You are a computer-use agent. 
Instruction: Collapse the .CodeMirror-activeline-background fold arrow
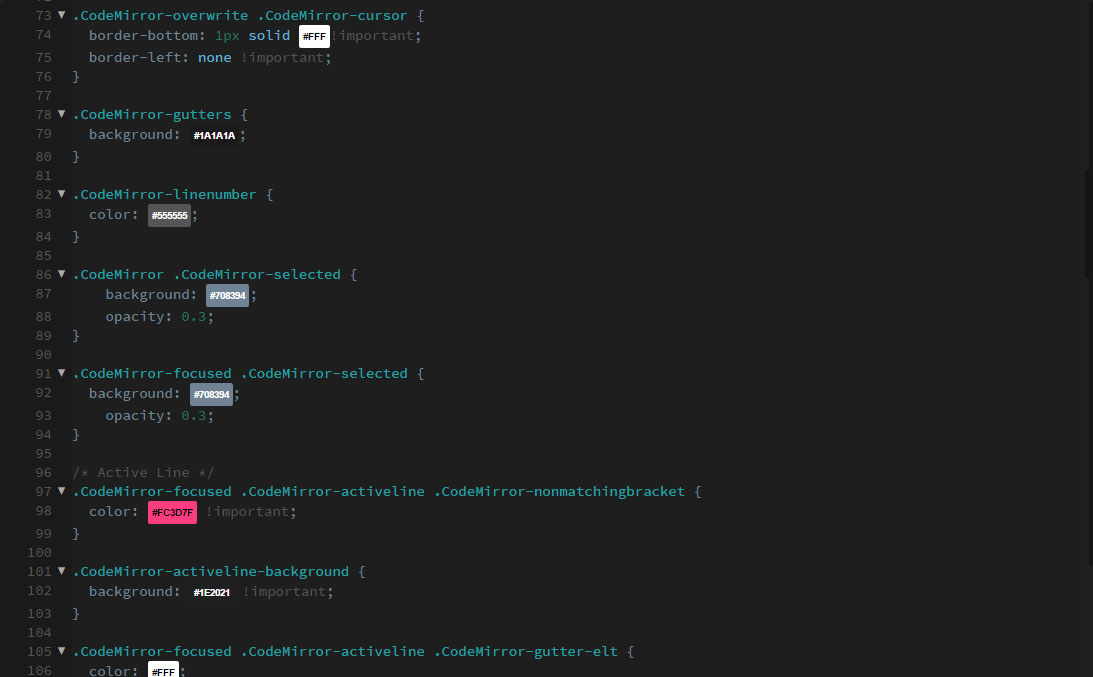(61, 571)
